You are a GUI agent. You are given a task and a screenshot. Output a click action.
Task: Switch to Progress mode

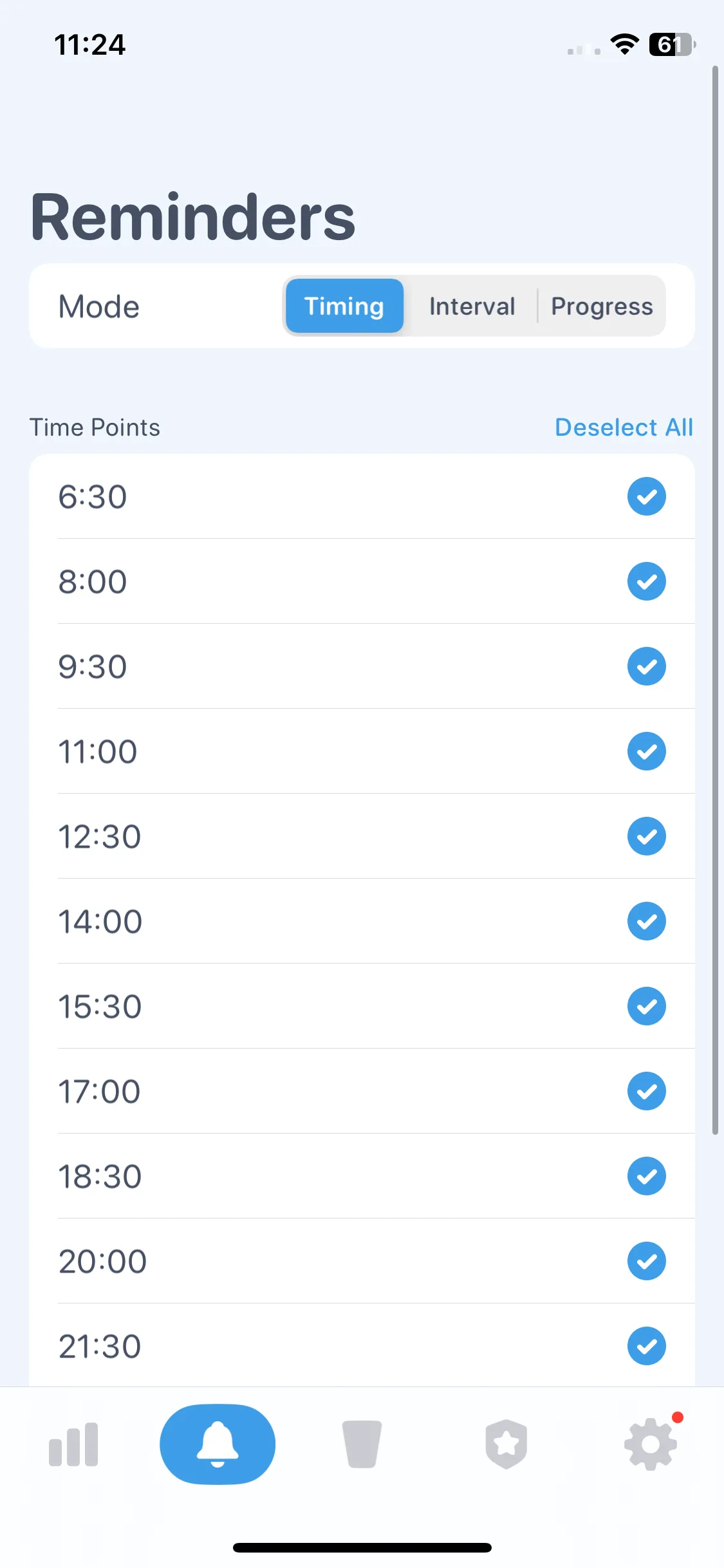[x=602, y=306]
